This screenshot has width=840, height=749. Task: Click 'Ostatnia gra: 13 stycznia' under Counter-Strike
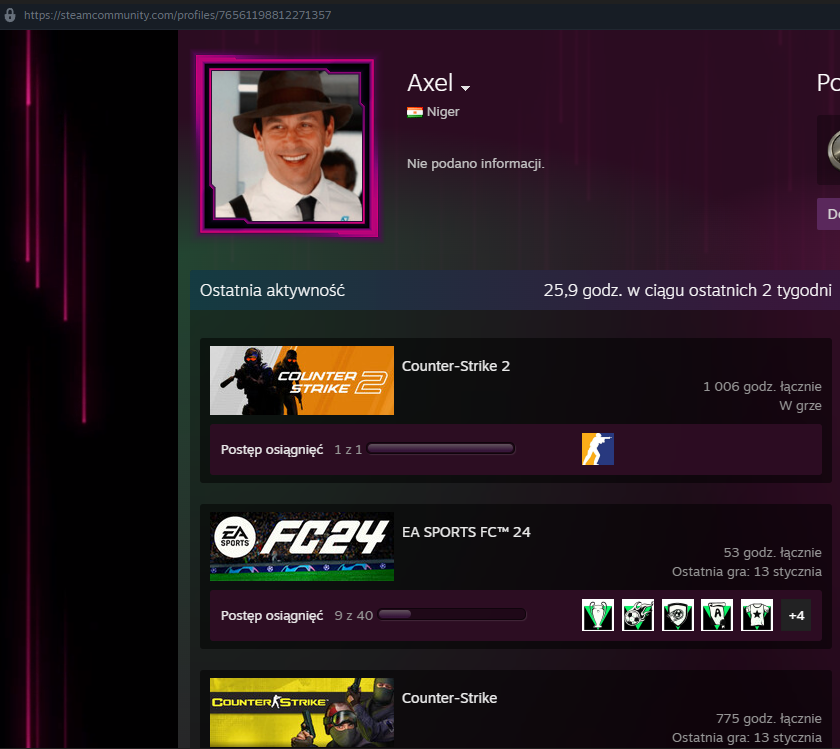click(x=747, y=738)
